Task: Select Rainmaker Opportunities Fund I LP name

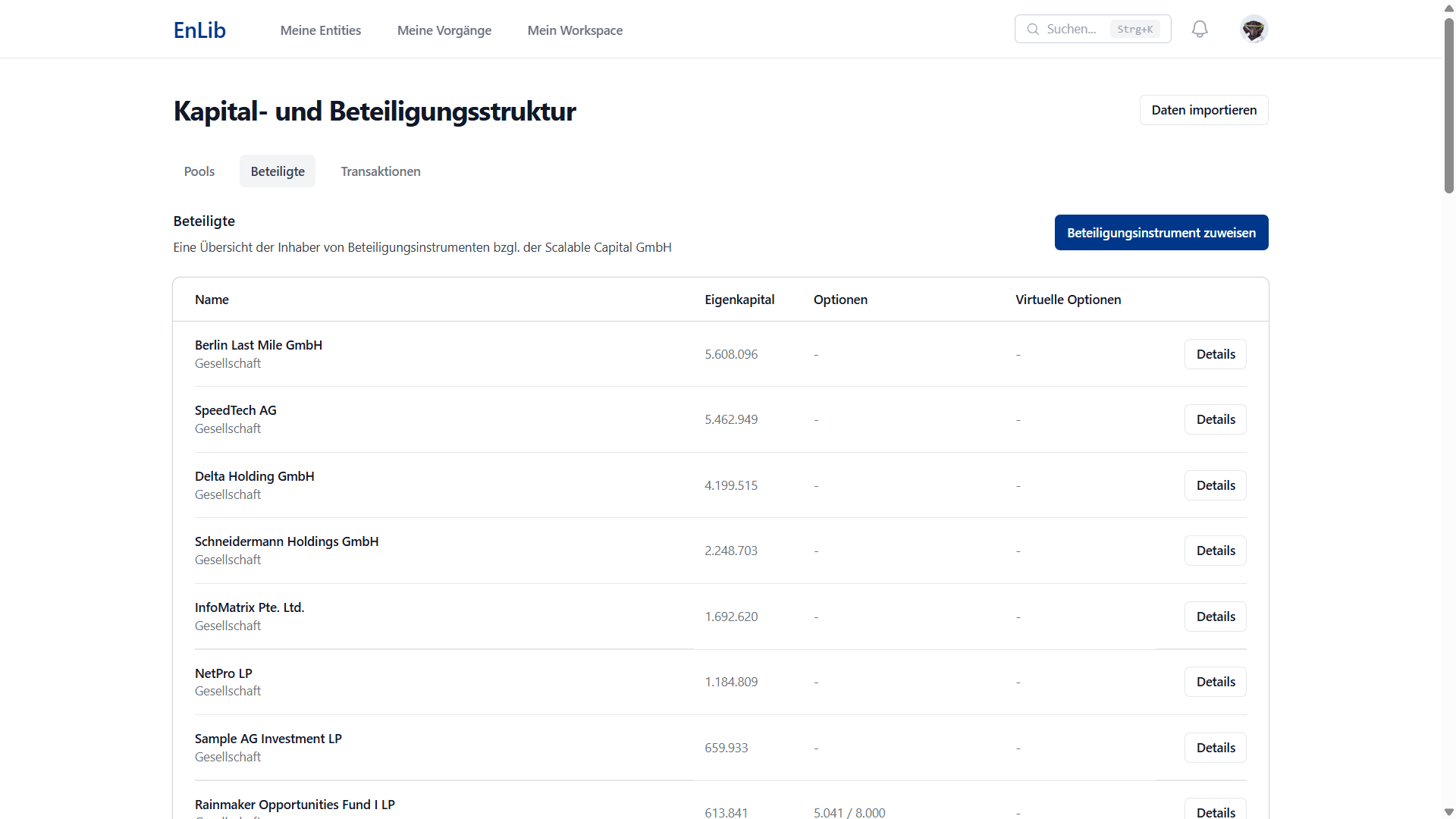Action: pyautogui.click(x=295, y=805)
